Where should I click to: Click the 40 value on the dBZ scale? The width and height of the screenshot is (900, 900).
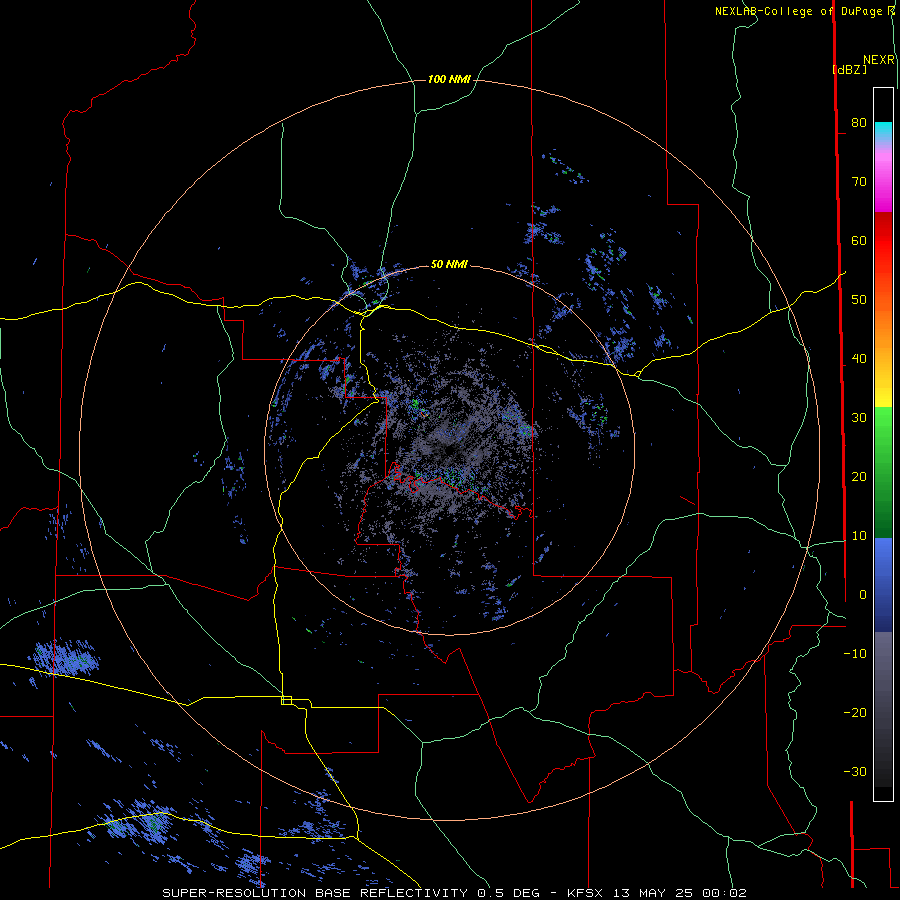click(859, 359)
